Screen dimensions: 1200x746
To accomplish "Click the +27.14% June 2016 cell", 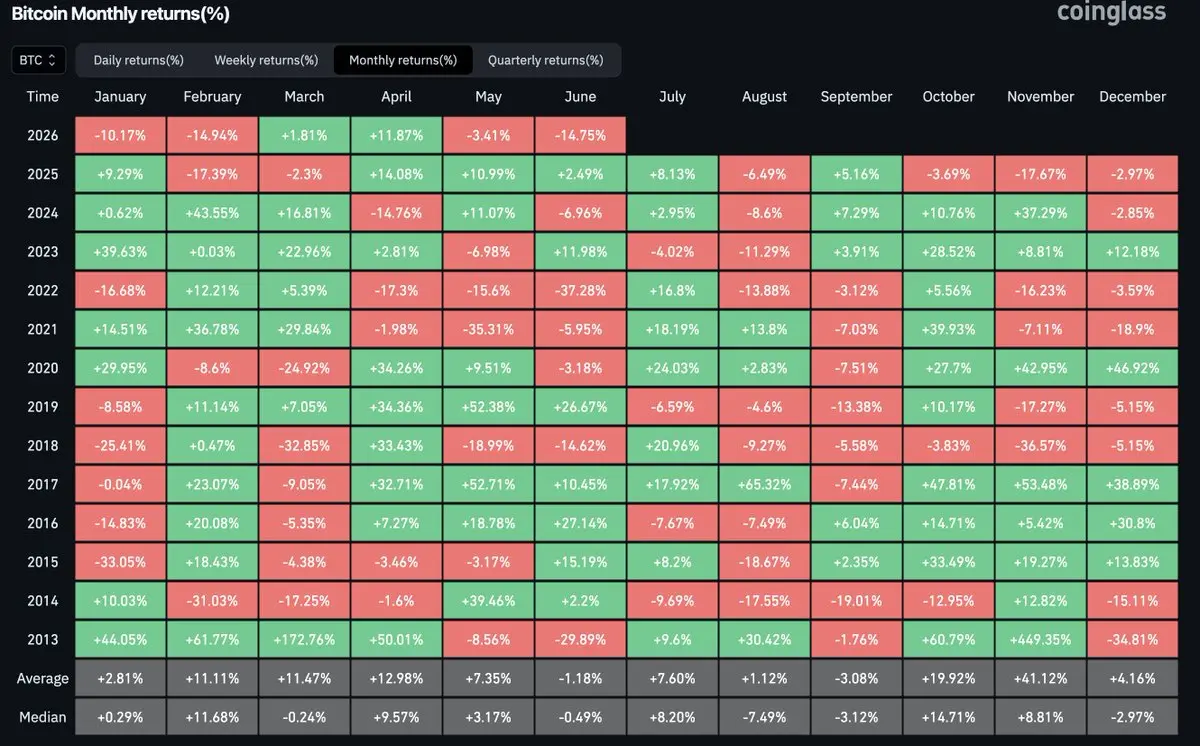I will pyautogui.click(x=580, y=523).
